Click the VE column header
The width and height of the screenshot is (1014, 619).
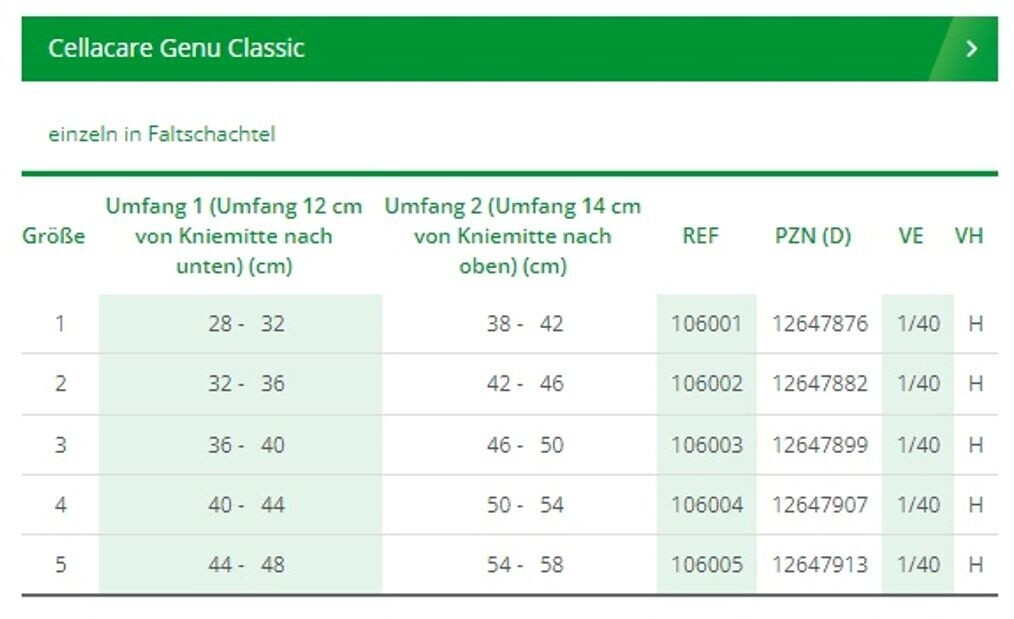tap(910, 237)
